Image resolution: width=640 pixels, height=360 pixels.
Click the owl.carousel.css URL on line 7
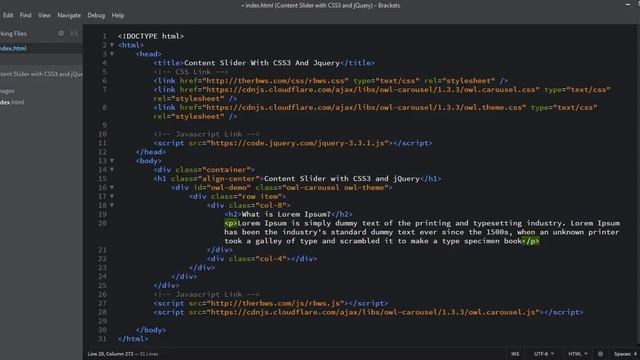click(x=371, y=90)
